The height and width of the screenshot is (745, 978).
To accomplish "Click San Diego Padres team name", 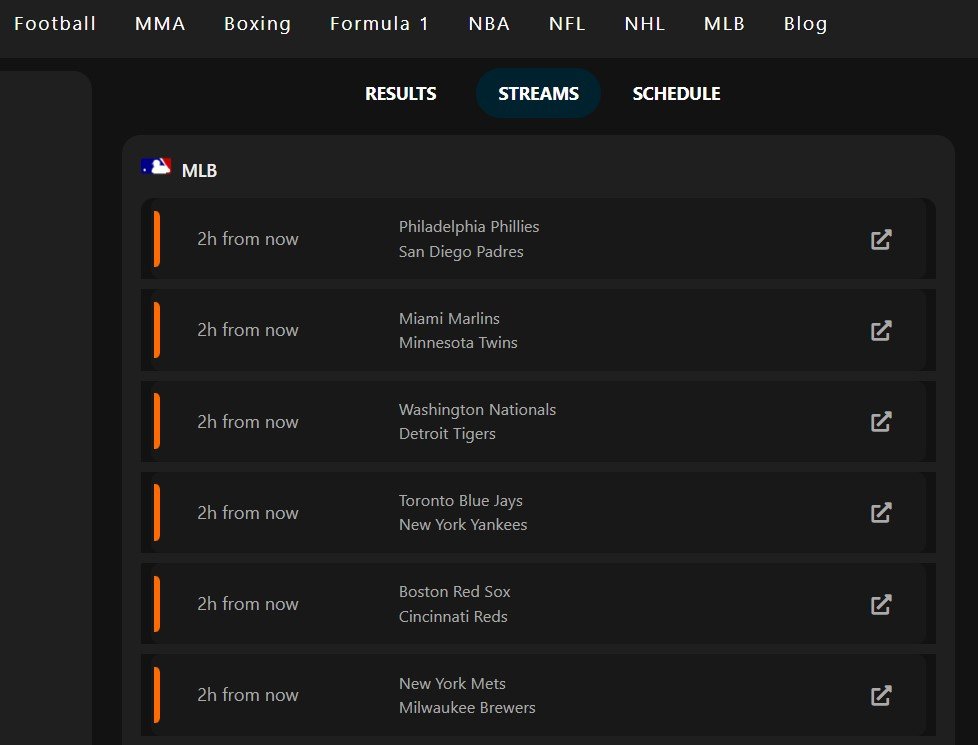I will (x=461, y=251).
